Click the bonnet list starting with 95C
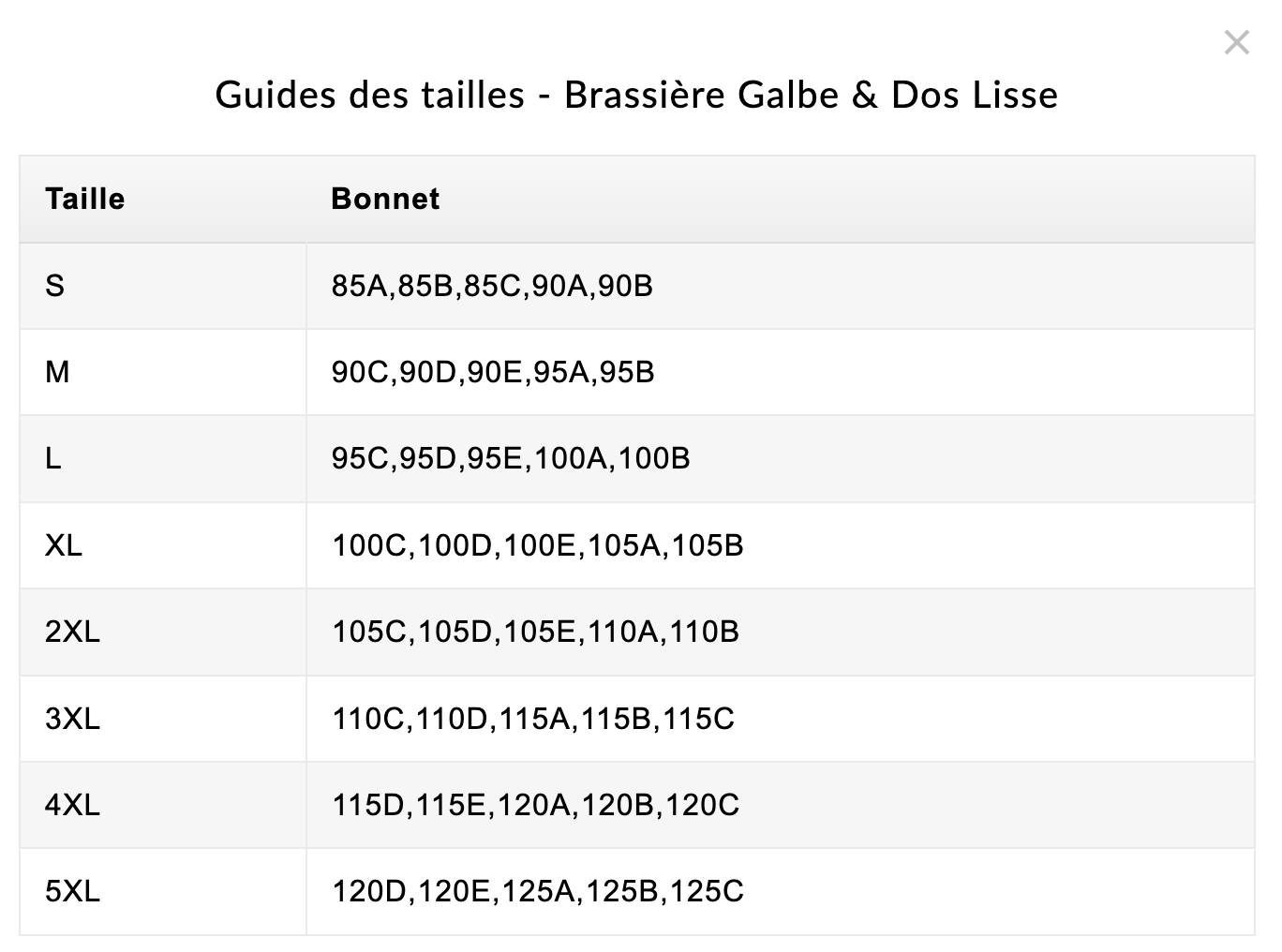The image size is (1282, 952). tap(511, 458)
